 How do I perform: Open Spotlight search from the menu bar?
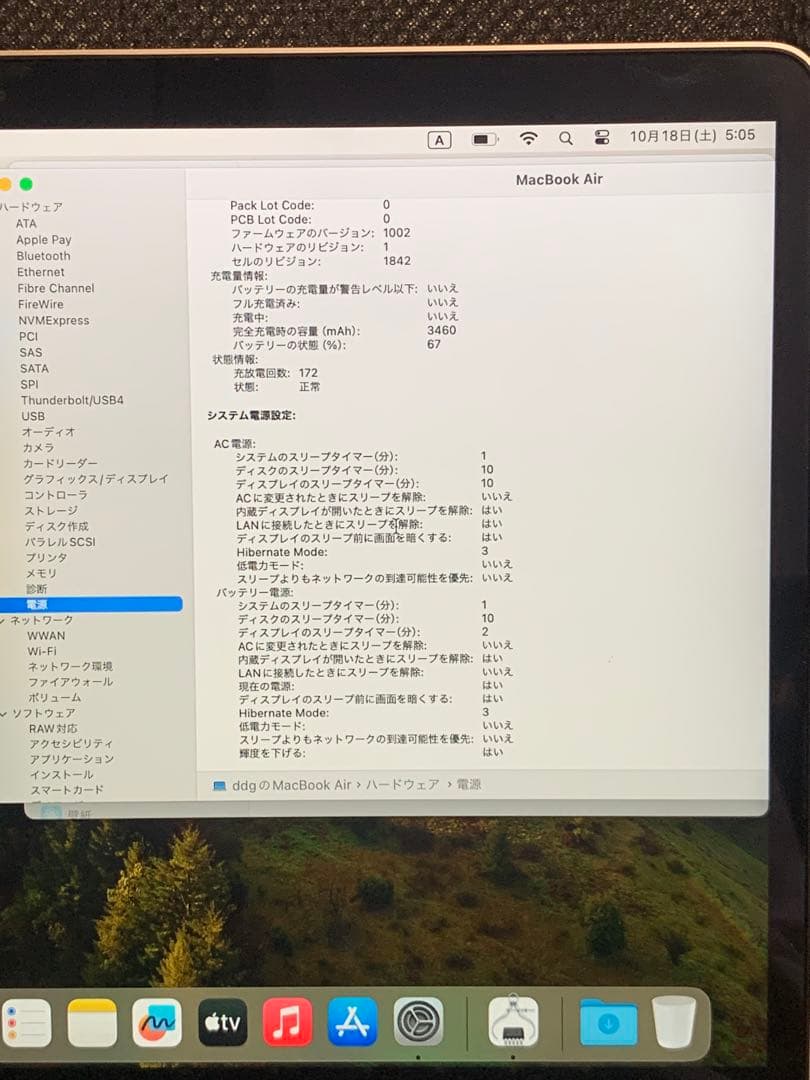(x=566, y=139)
